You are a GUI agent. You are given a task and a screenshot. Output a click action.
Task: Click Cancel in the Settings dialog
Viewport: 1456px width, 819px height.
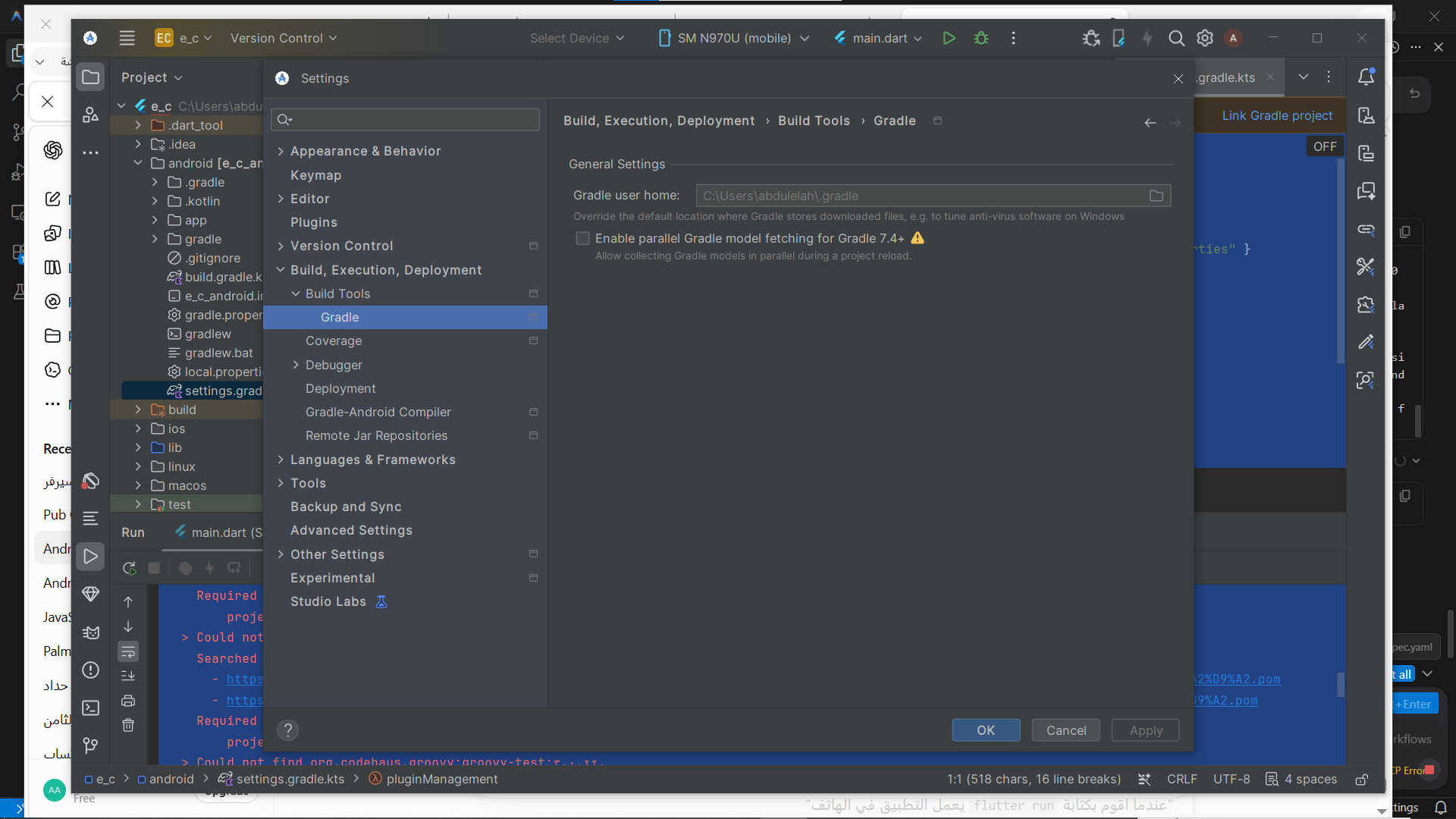point(1066,730)
